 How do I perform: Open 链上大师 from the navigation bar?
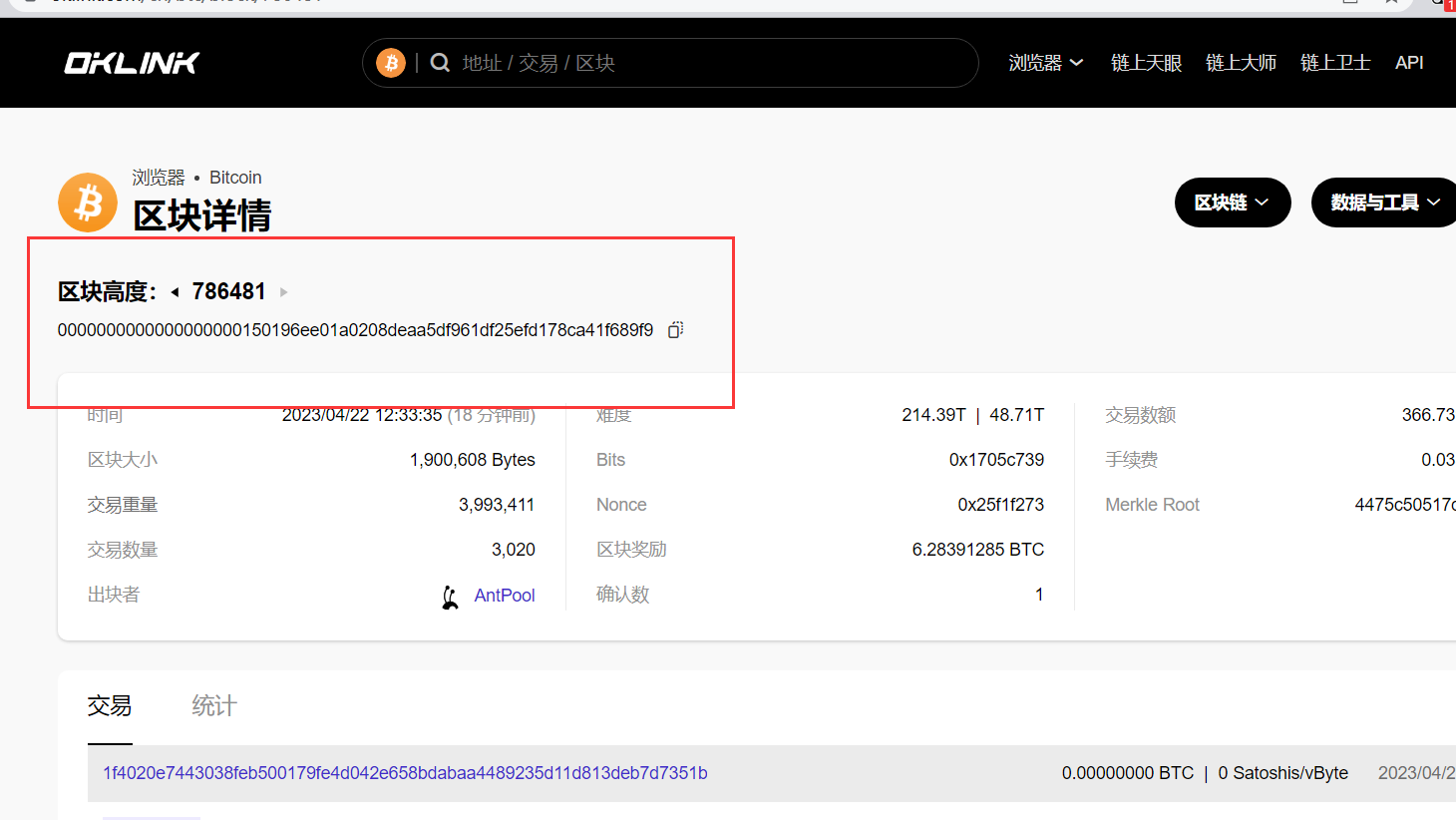(1241, 63)
